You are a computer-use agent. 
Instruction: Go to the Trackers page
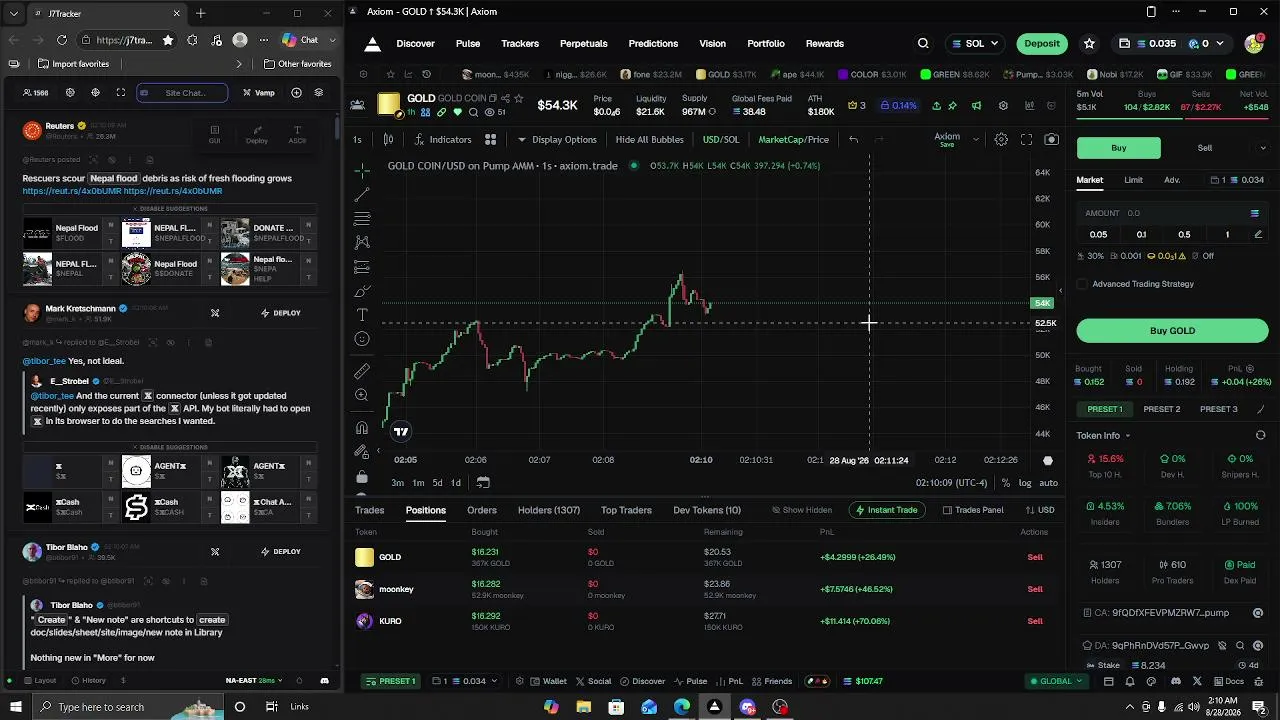tap(520, 44)
